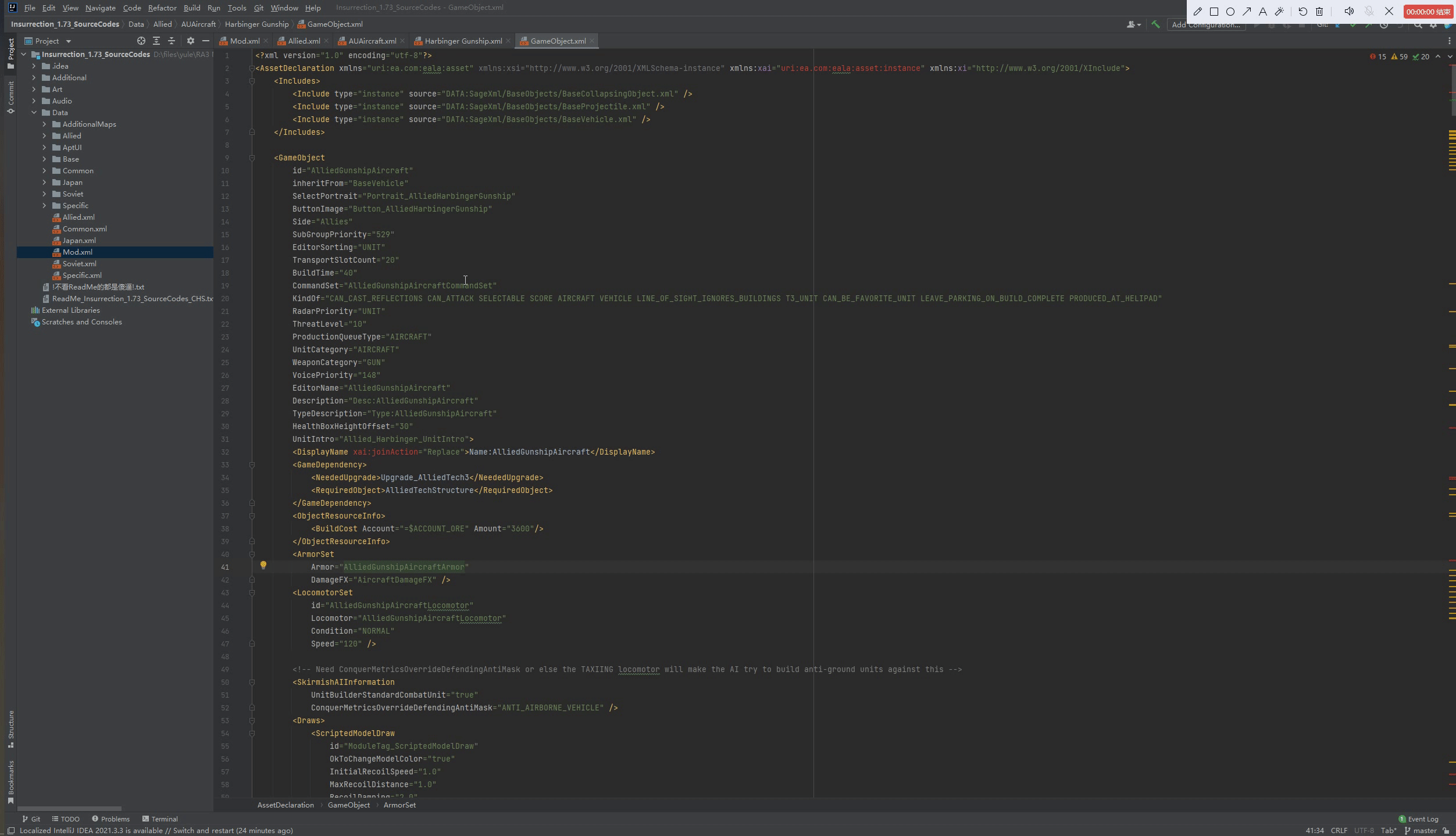Screen dimensions: 1456x836
Task: Click CRLF line separator in status bar
Action: pyautogui.click(x=1339, y=830)
